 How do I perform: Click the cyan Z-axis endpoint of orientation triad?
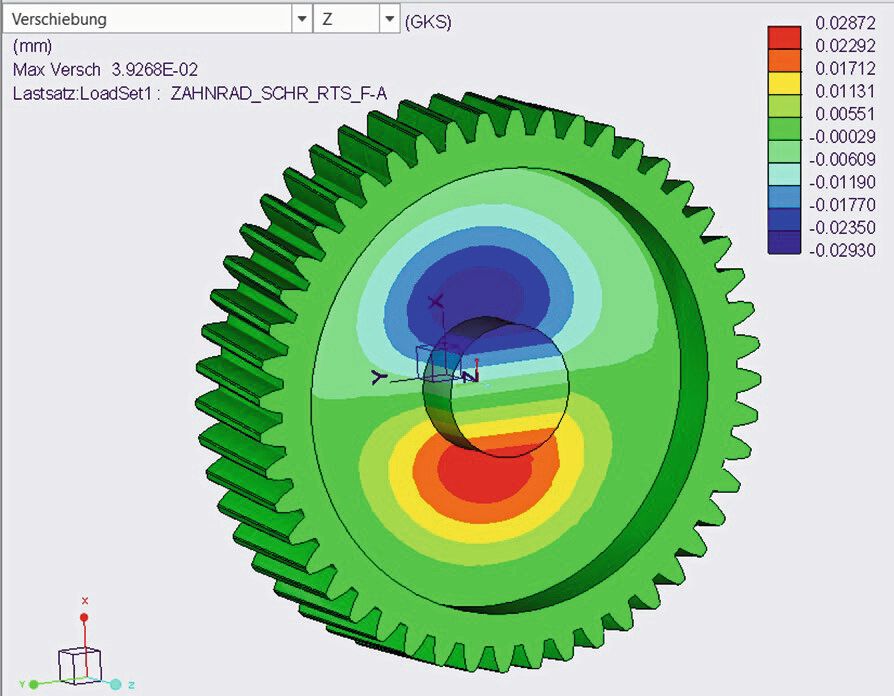click(116, 684)
